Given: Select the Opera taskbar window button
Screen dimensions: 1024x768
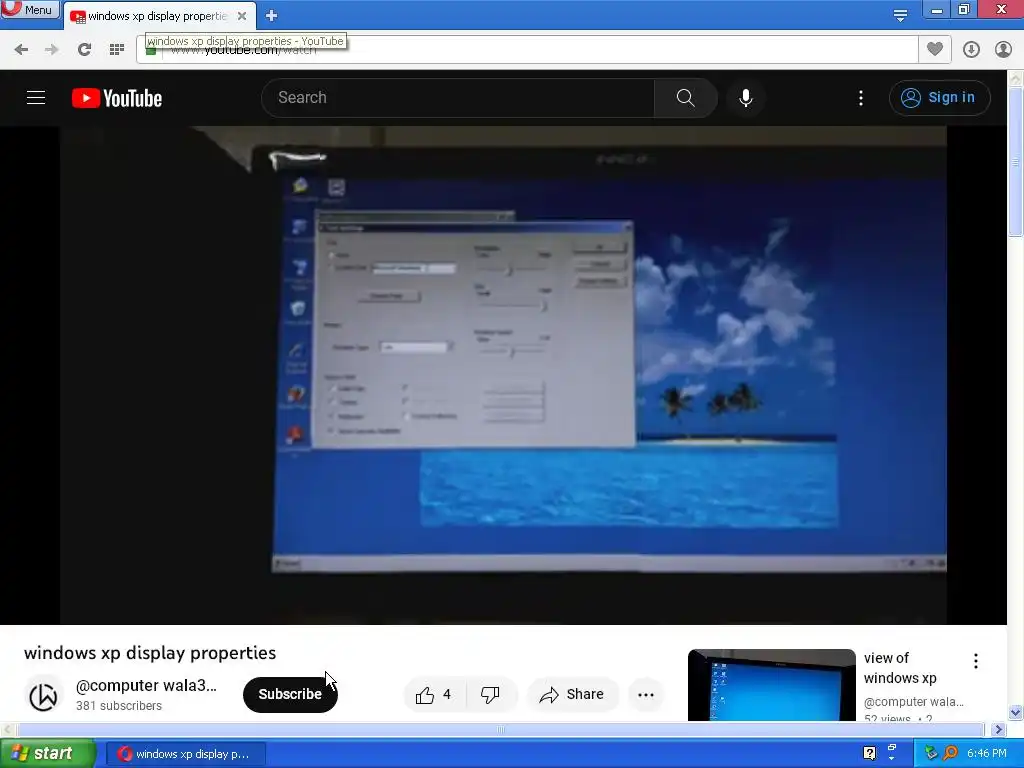Looking at the screenshot, I should [x=185, y=754].
